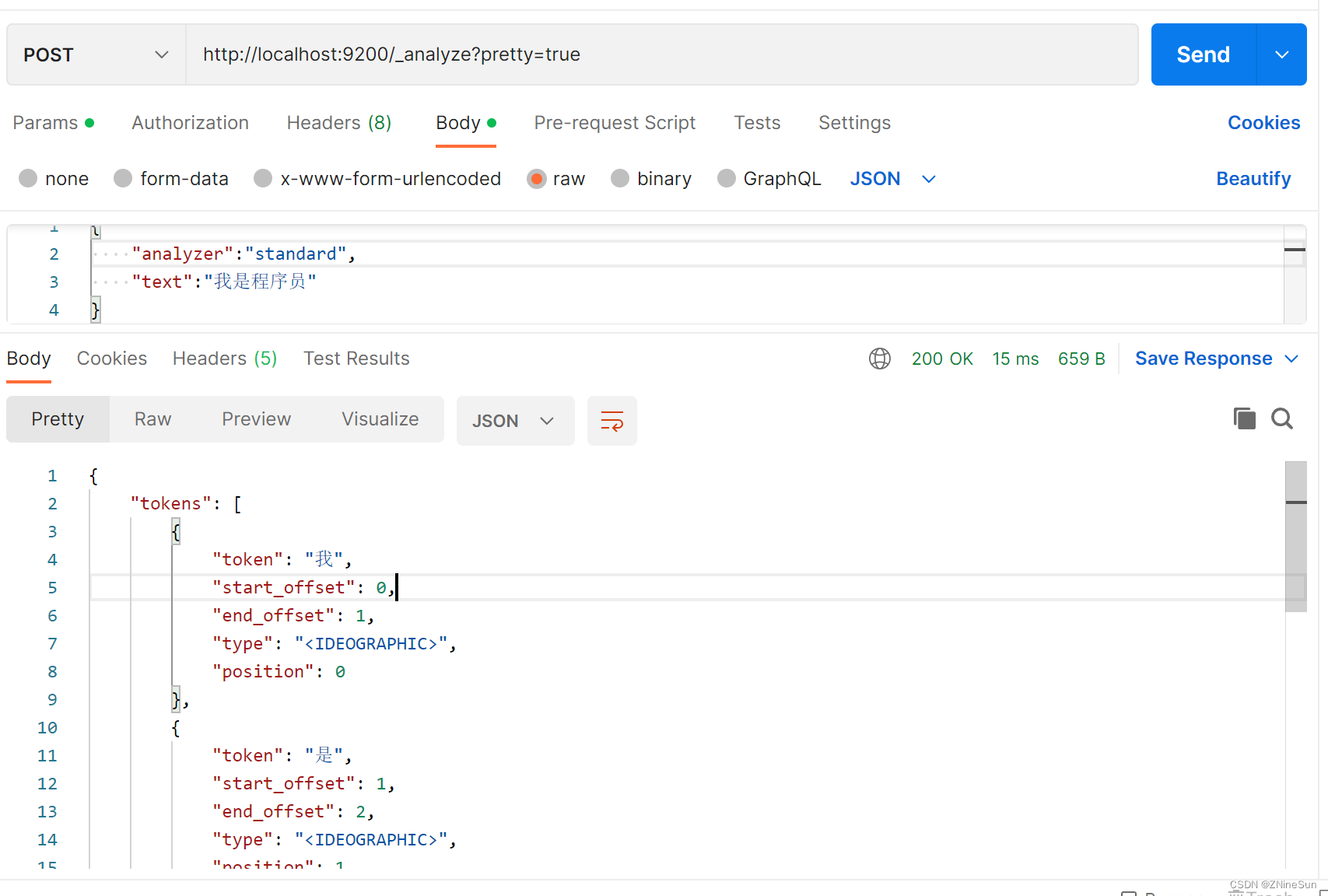Switch response view to Pretty
The width and height of the screenshot is (1328, 896).
point(58,419)
